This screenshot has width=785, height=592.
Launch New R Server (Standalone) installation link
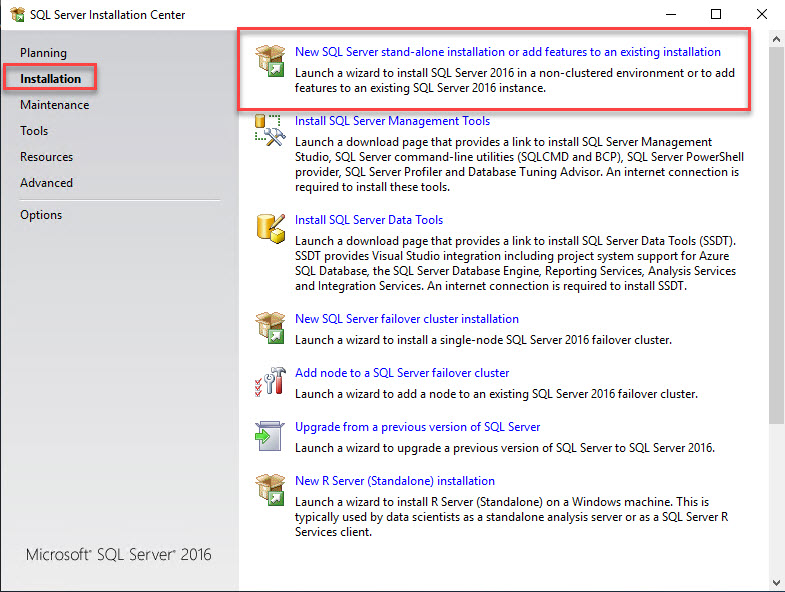tap(395, 481)
